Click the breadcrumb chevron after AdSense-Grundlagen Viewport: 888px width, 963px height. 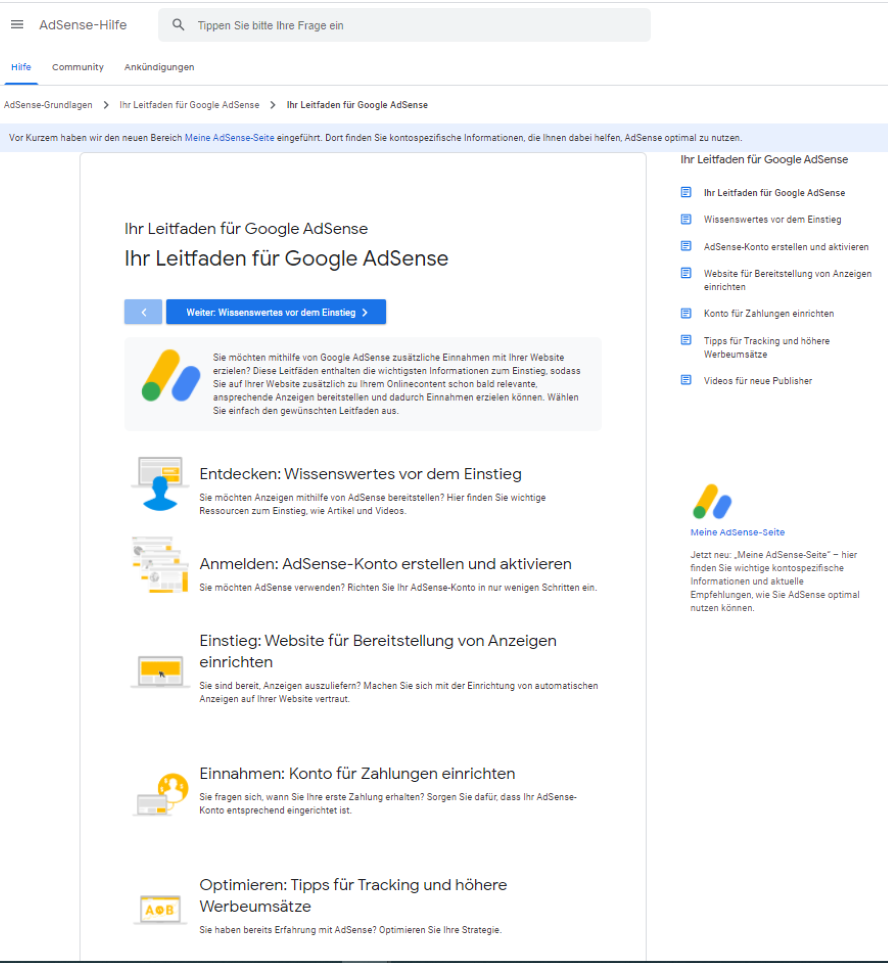106,105
